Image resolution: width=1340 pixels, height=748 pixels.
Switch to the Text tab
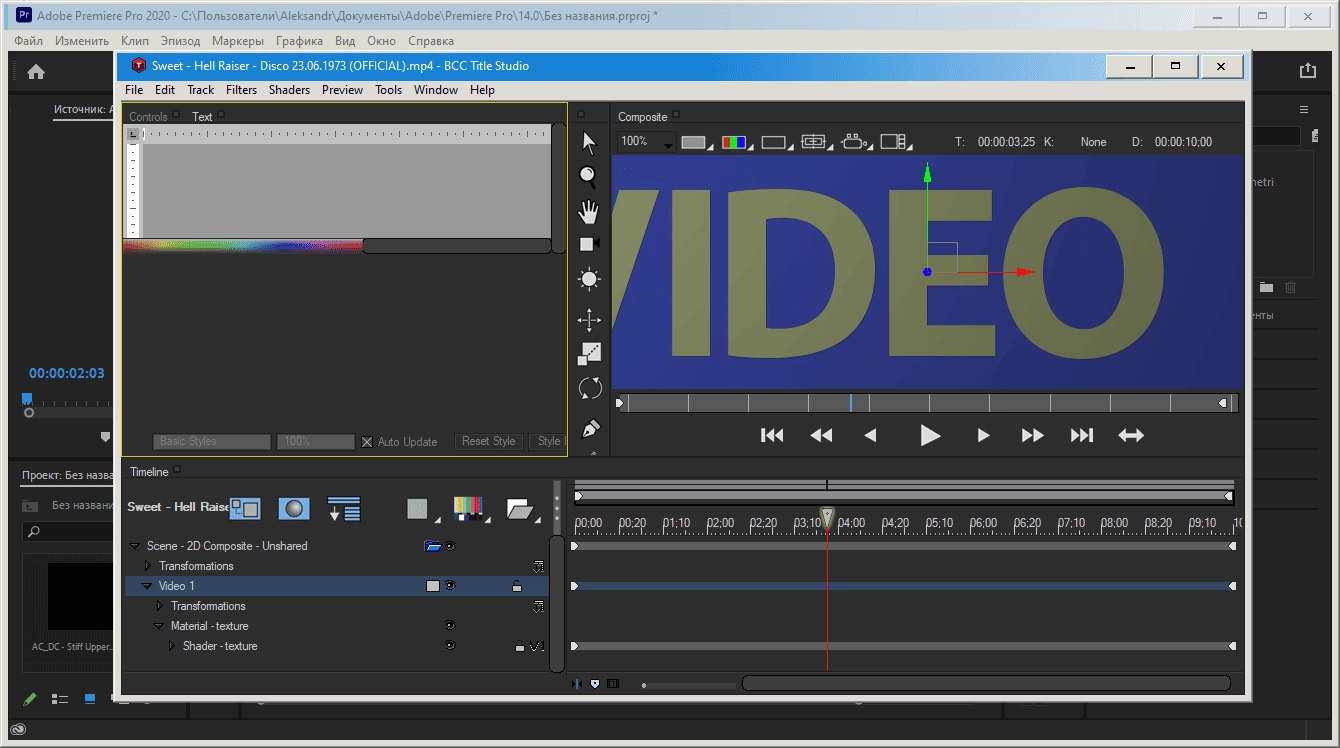pyautogui.click(x=202, y=117)
